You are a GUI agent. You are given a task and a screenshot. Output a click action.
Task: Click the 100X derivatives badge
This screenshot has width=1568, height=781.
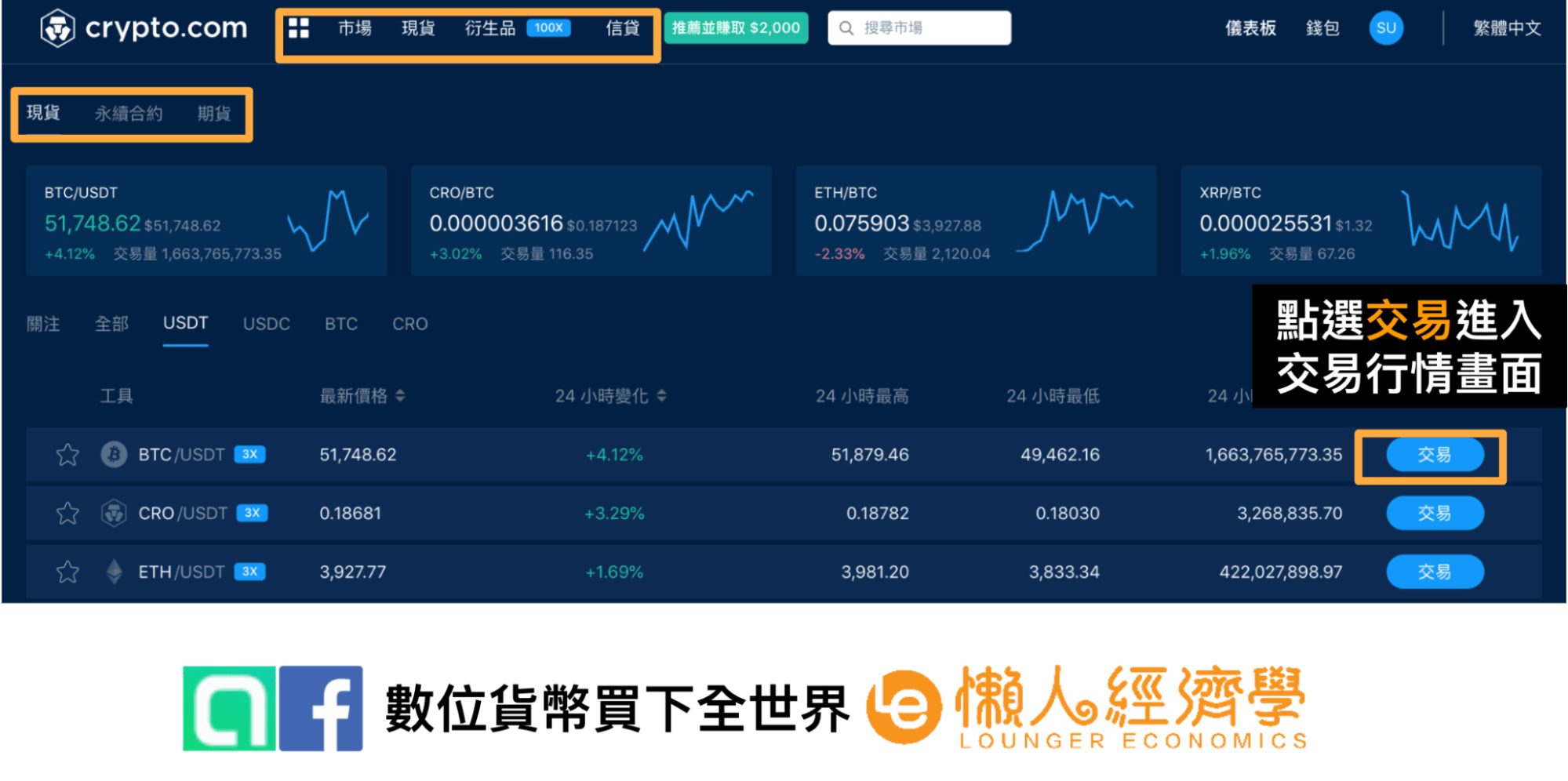pos(548,28)
